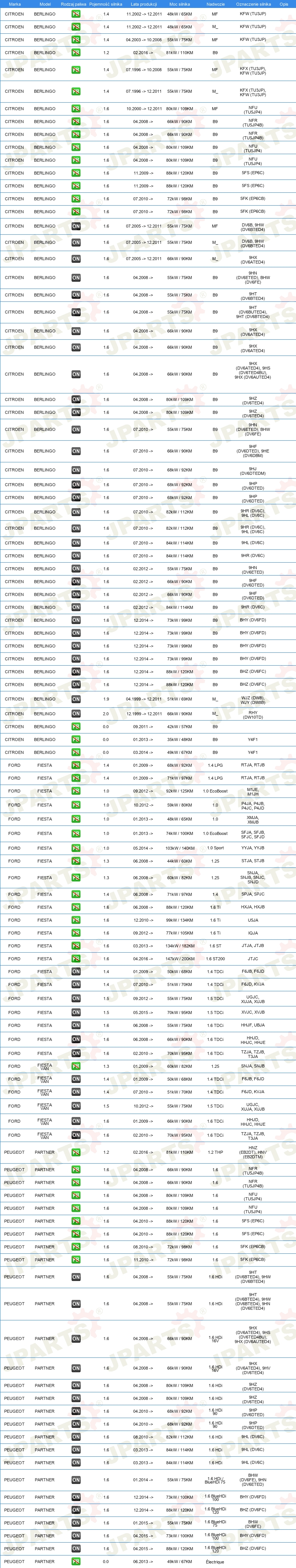296x1568 pixels.
Task: Click diesel icon in Berlingo 2.0 RHY row
Action: [x=76, y=714]
